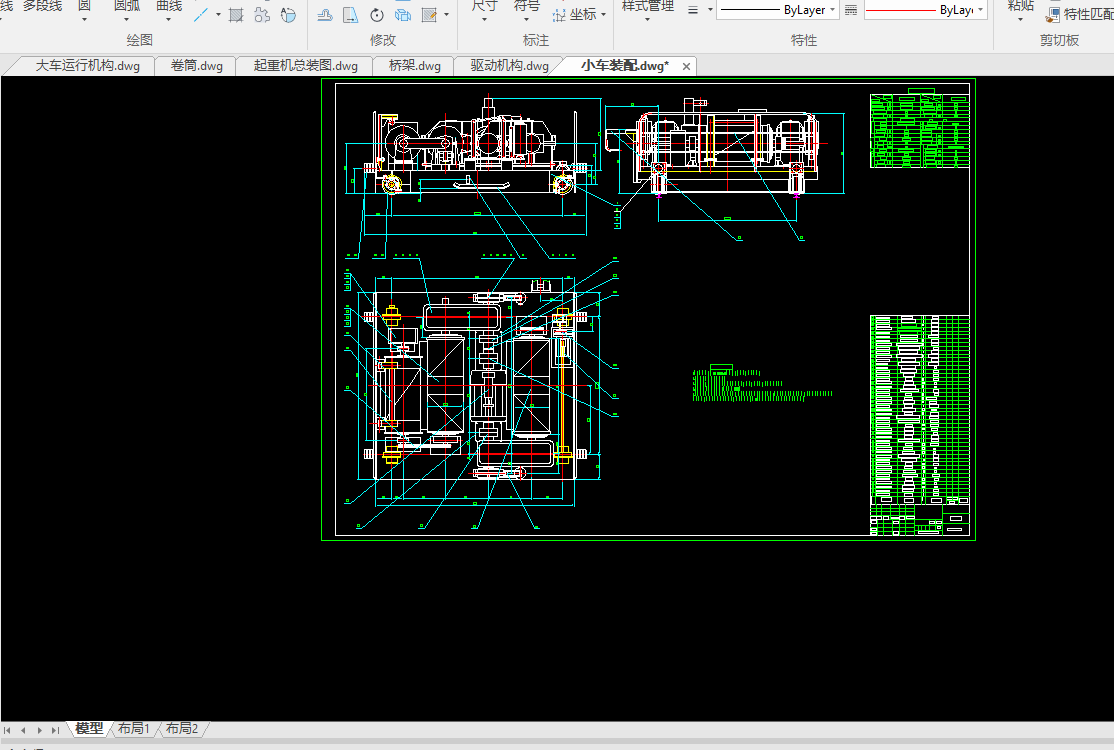Click the title block in drawing's bottom-right
This screenshot has height=750, width=1114.
[920, 520]
